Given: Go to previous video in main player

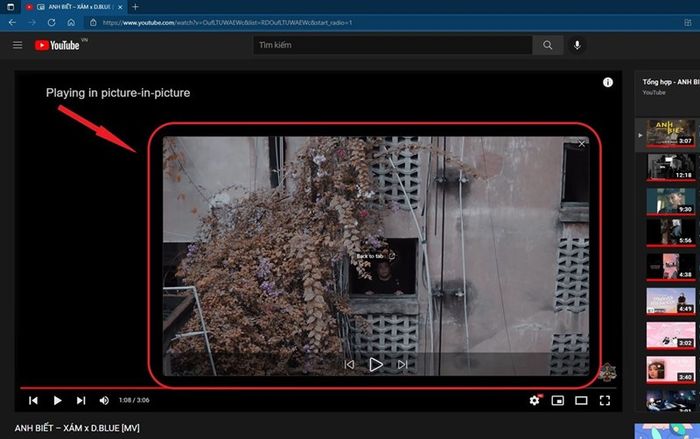Looking at the screenshot, I should [x=33, y=401].
